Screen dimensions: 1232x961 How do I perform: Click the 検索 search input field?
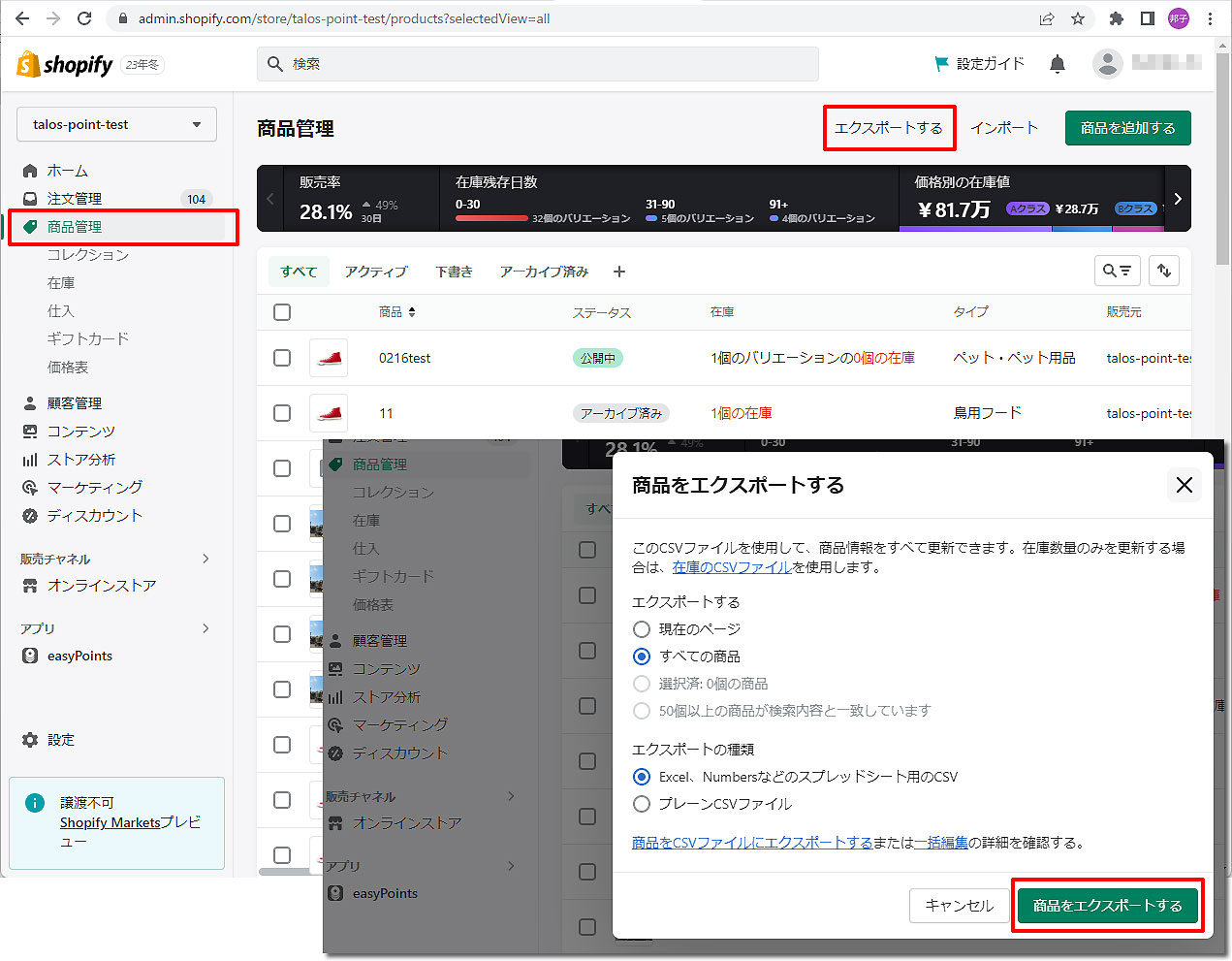(538, 64)
